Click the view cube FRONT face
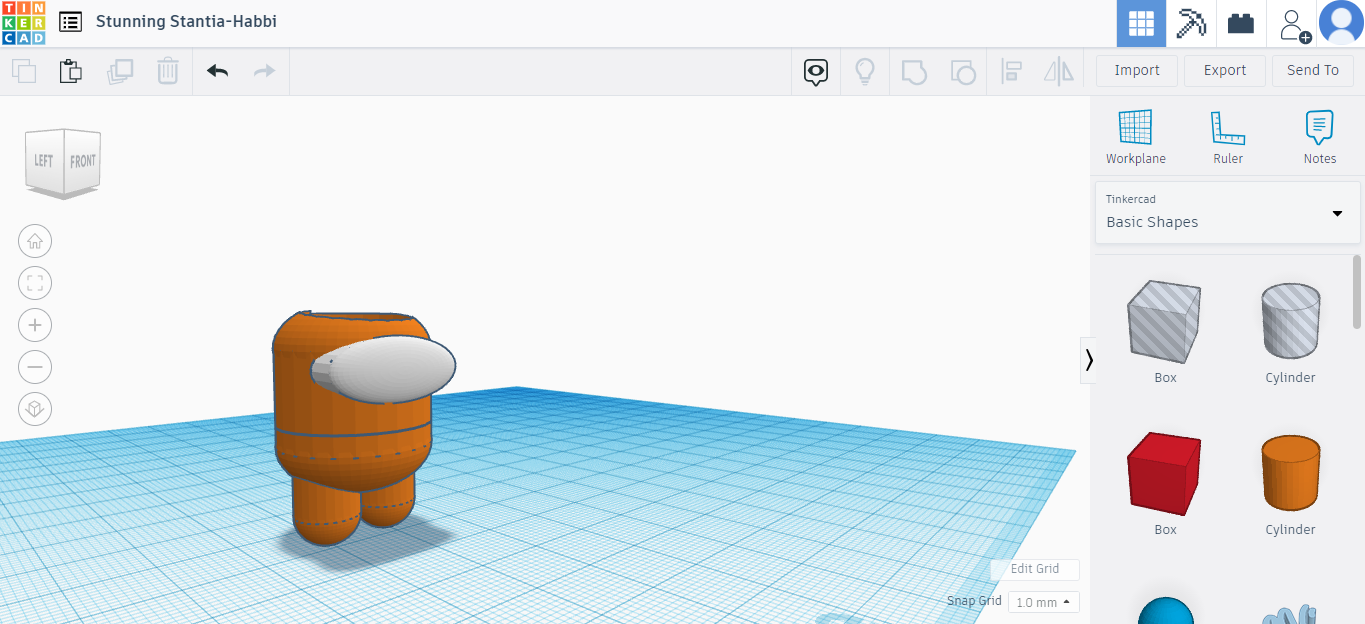The width and height of the screenshot is (1365, 624). pyautogui.click(x=83, y=161)
